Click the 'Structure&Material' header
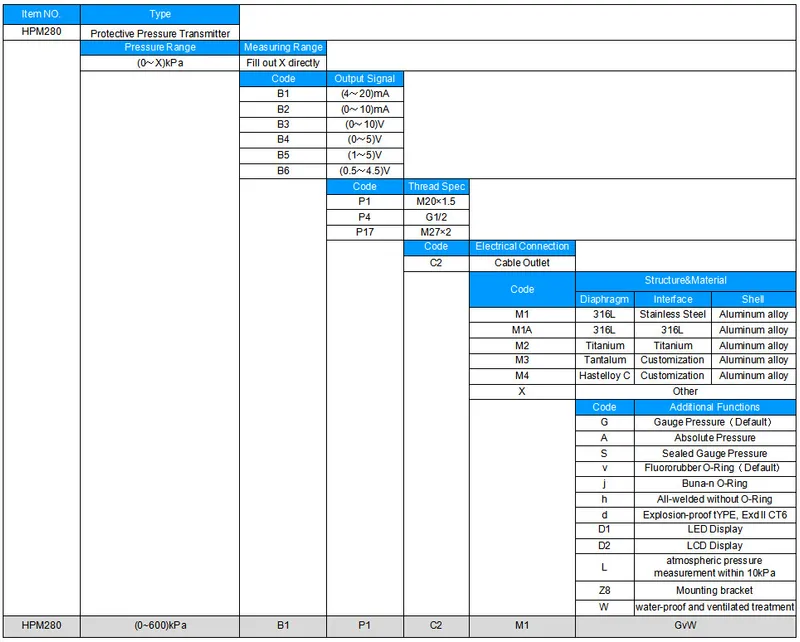The height and width of the screenshot is (642, 800). coord(685,281)
